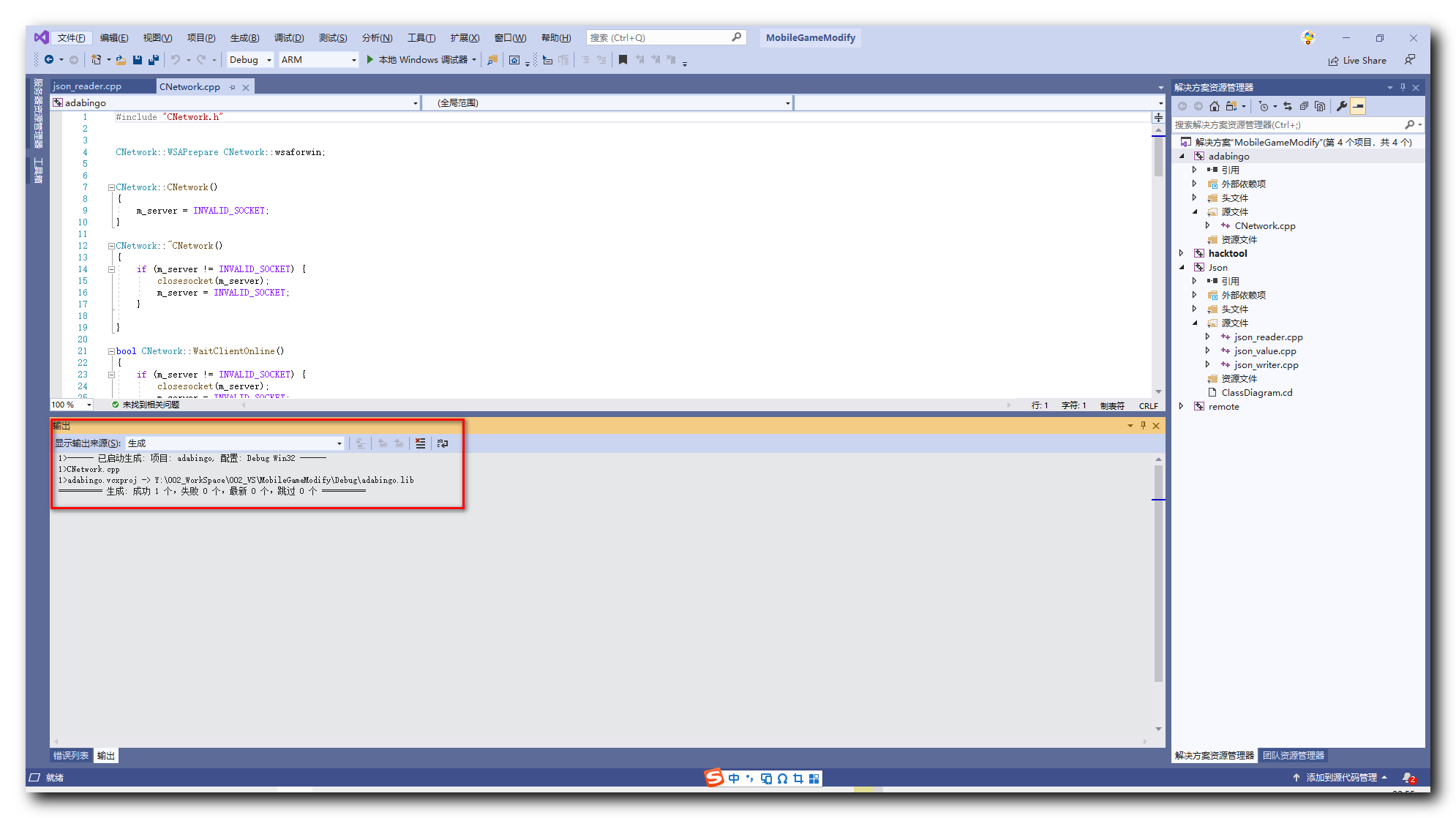Click the Visual Studio logo icon

pyautogui.click(x=42, y=37)
